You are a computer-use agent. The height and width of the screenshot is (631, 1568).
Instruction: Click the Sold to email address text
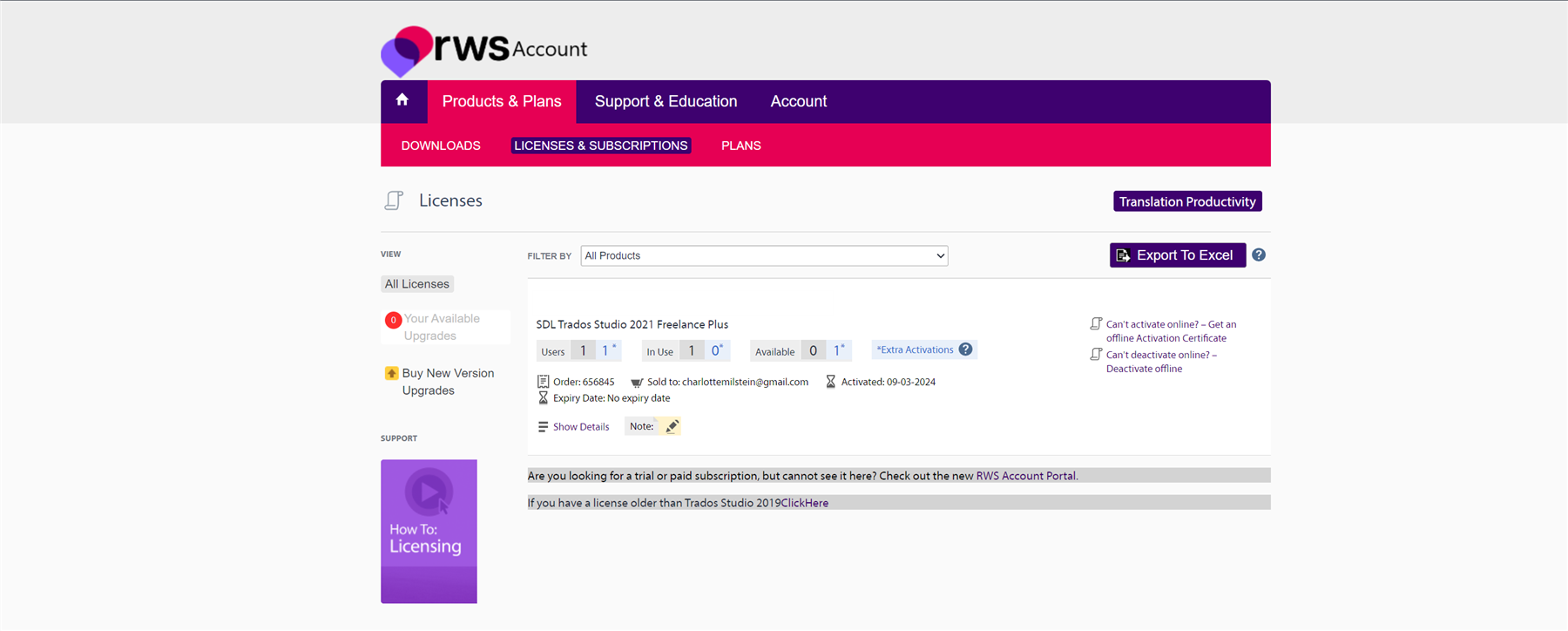tap(745, 382)
